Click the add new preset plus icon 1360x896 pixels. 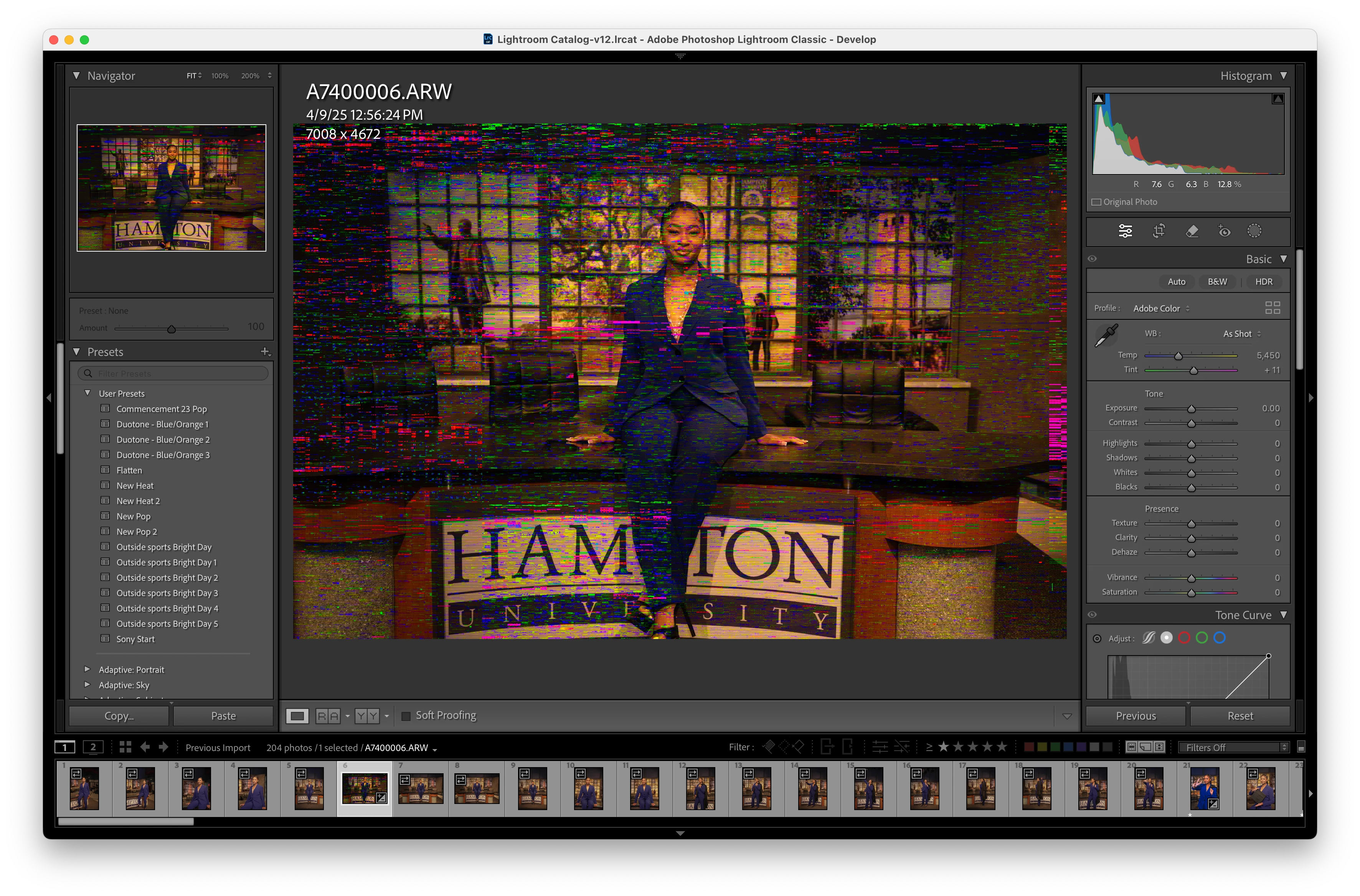tap(265, 351)
